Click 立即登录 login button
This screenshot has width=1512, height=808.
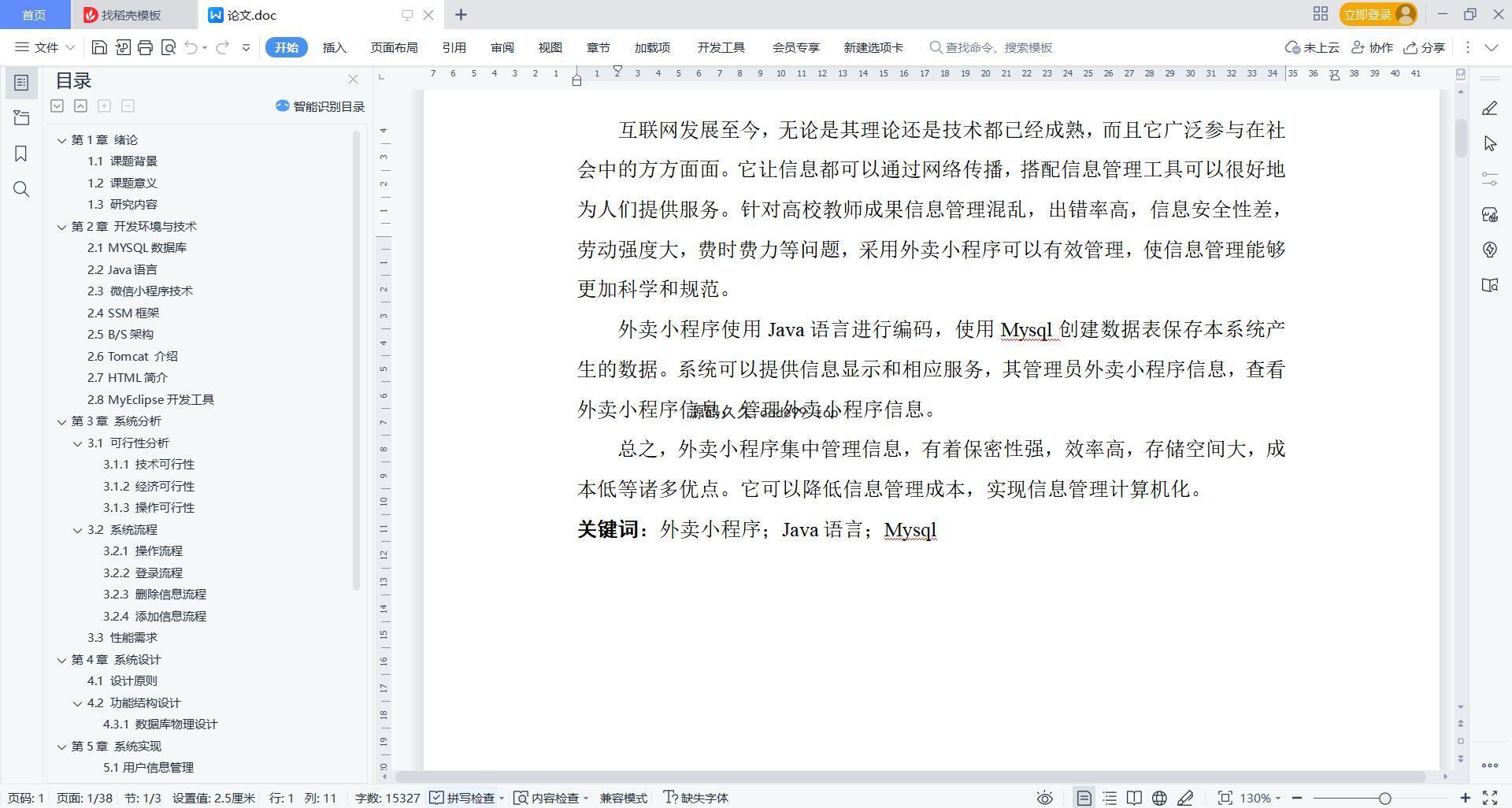pos(1377,14)
